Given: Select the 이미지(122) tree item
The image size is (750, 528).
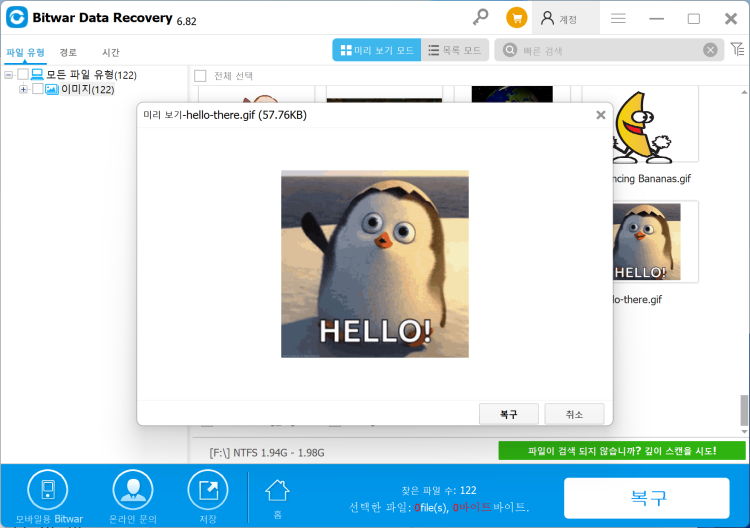Looking at the screenshot, I should [88, 89].
